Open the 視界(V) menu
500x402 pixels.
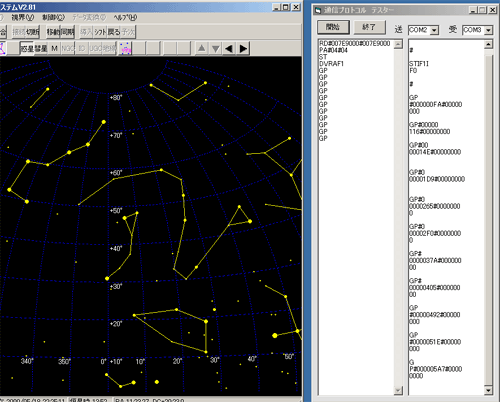(23, 17)
